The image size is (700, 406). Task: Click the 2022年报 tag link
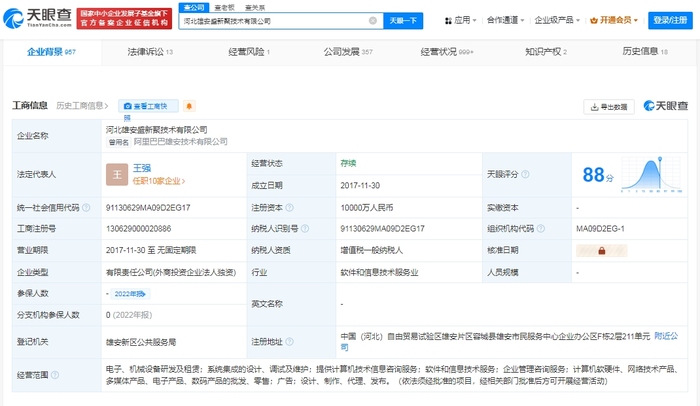pos(130,294)
